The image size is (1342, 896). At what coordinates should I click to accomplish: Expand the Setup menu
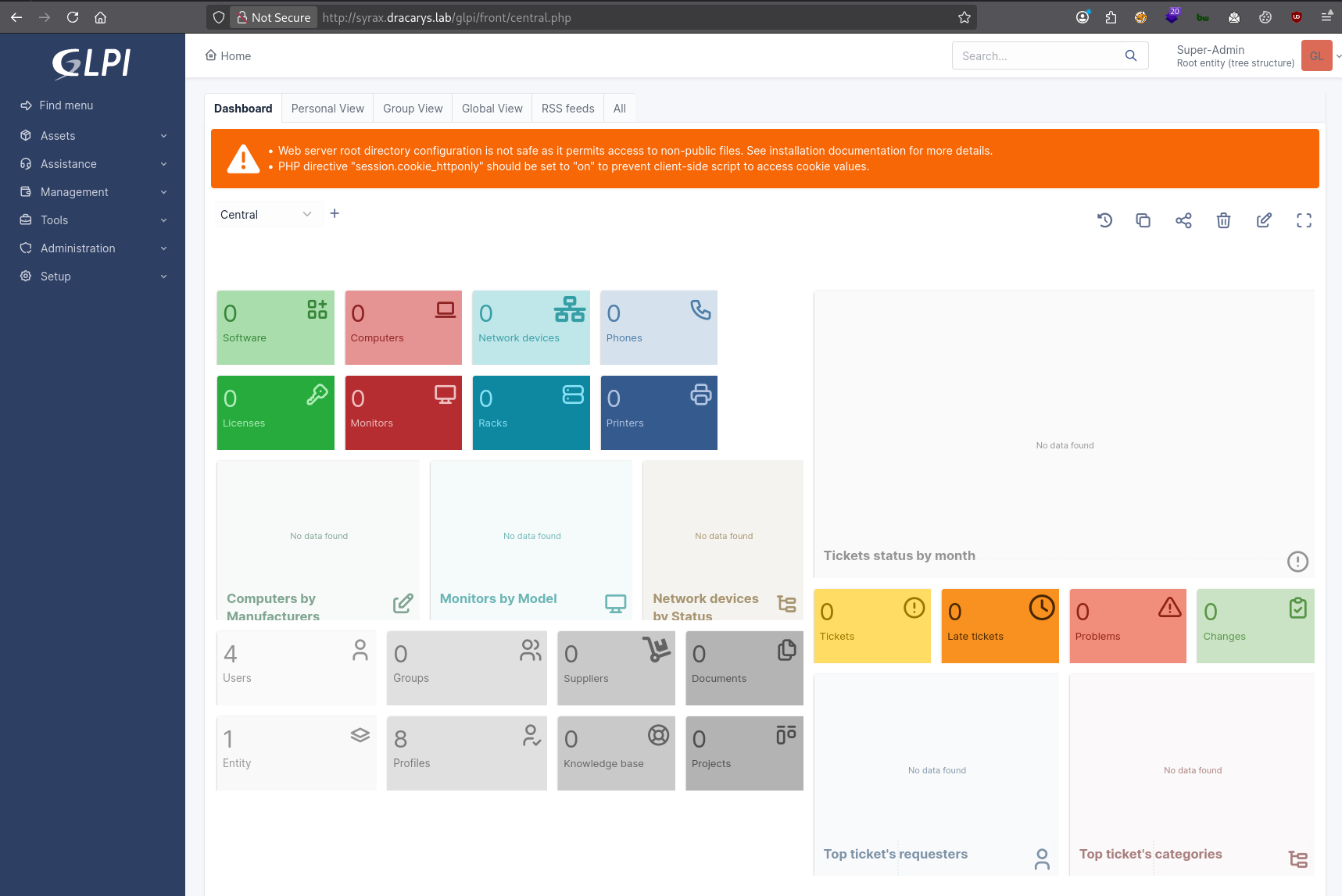click(x=93, y=277)
